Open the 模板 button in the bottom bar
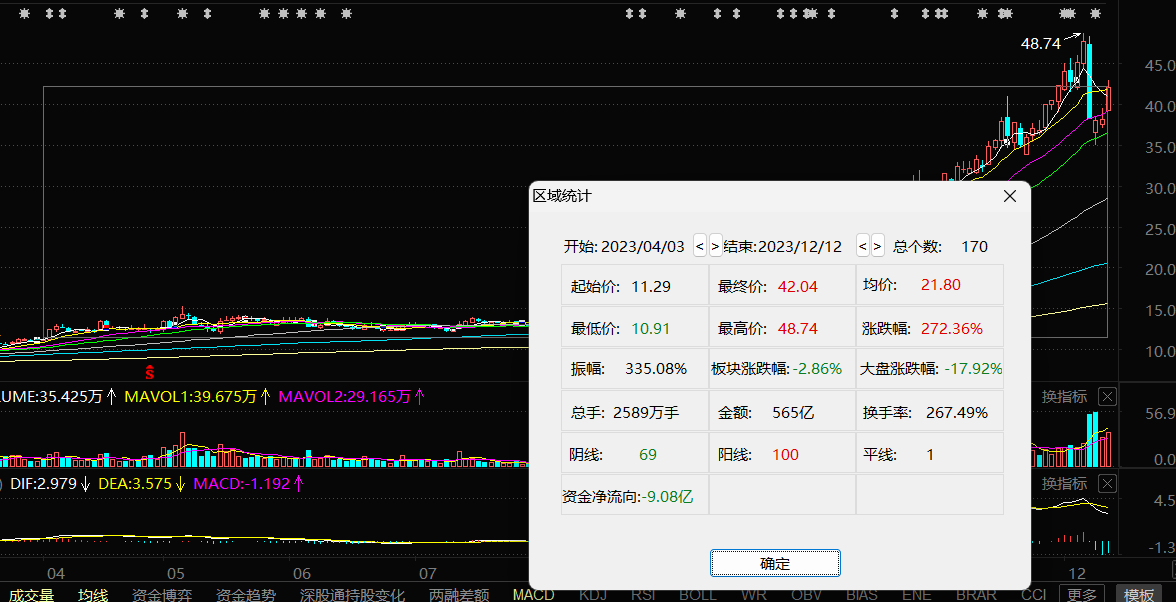1176x602 pixels. (x=1138, y=594)
